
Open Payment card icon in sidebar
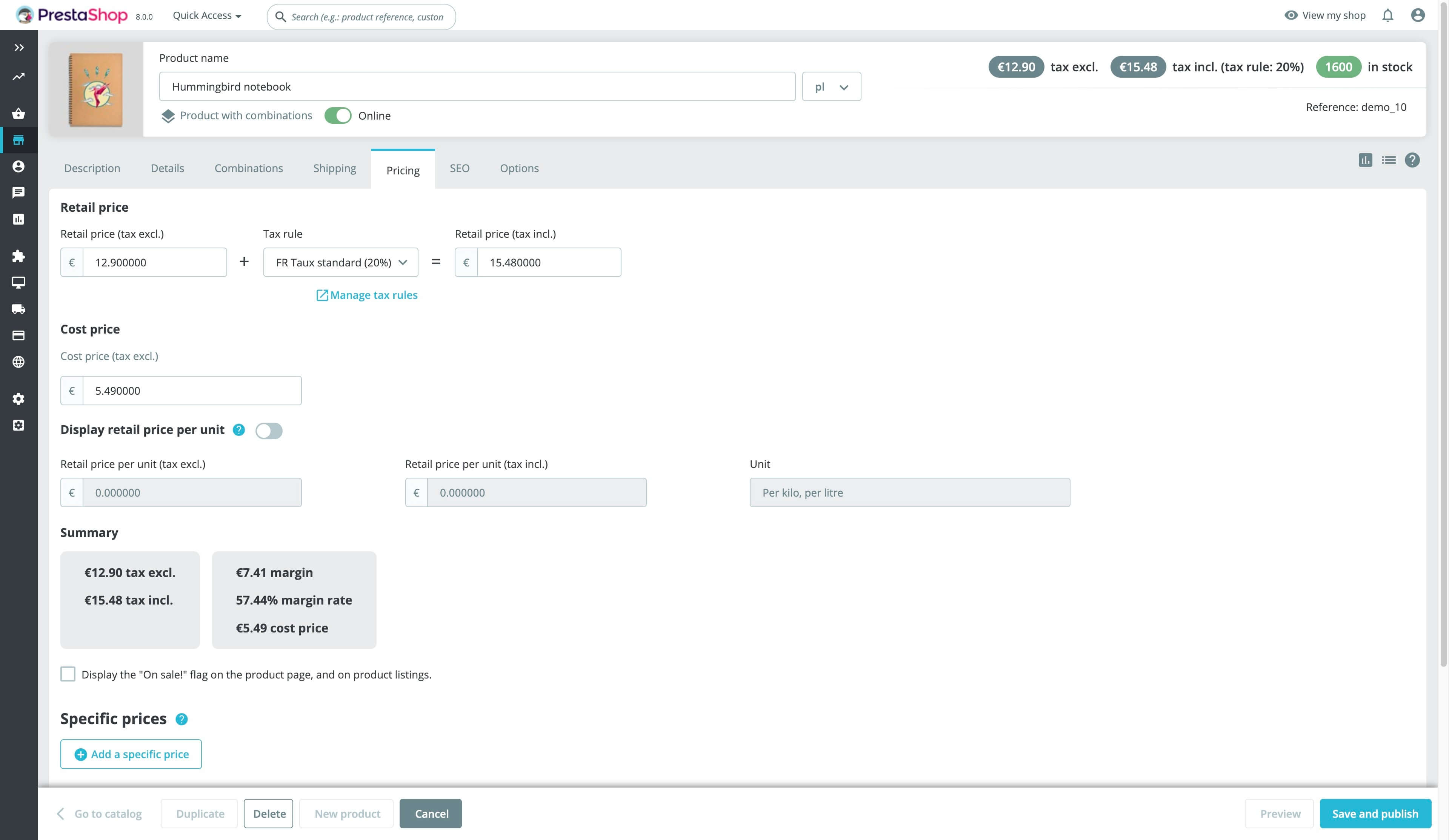pos(19,335)
